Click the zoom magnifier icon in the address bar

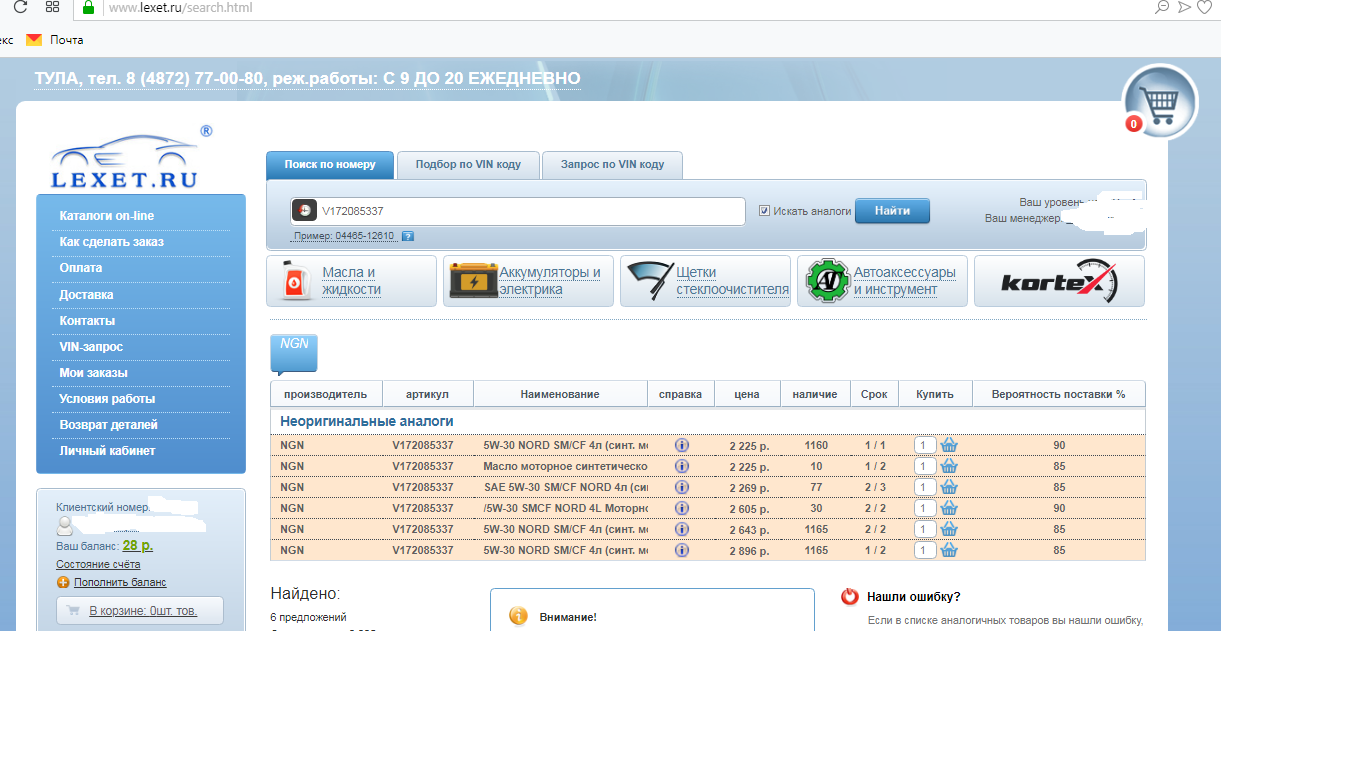(x=1162, y=7)
